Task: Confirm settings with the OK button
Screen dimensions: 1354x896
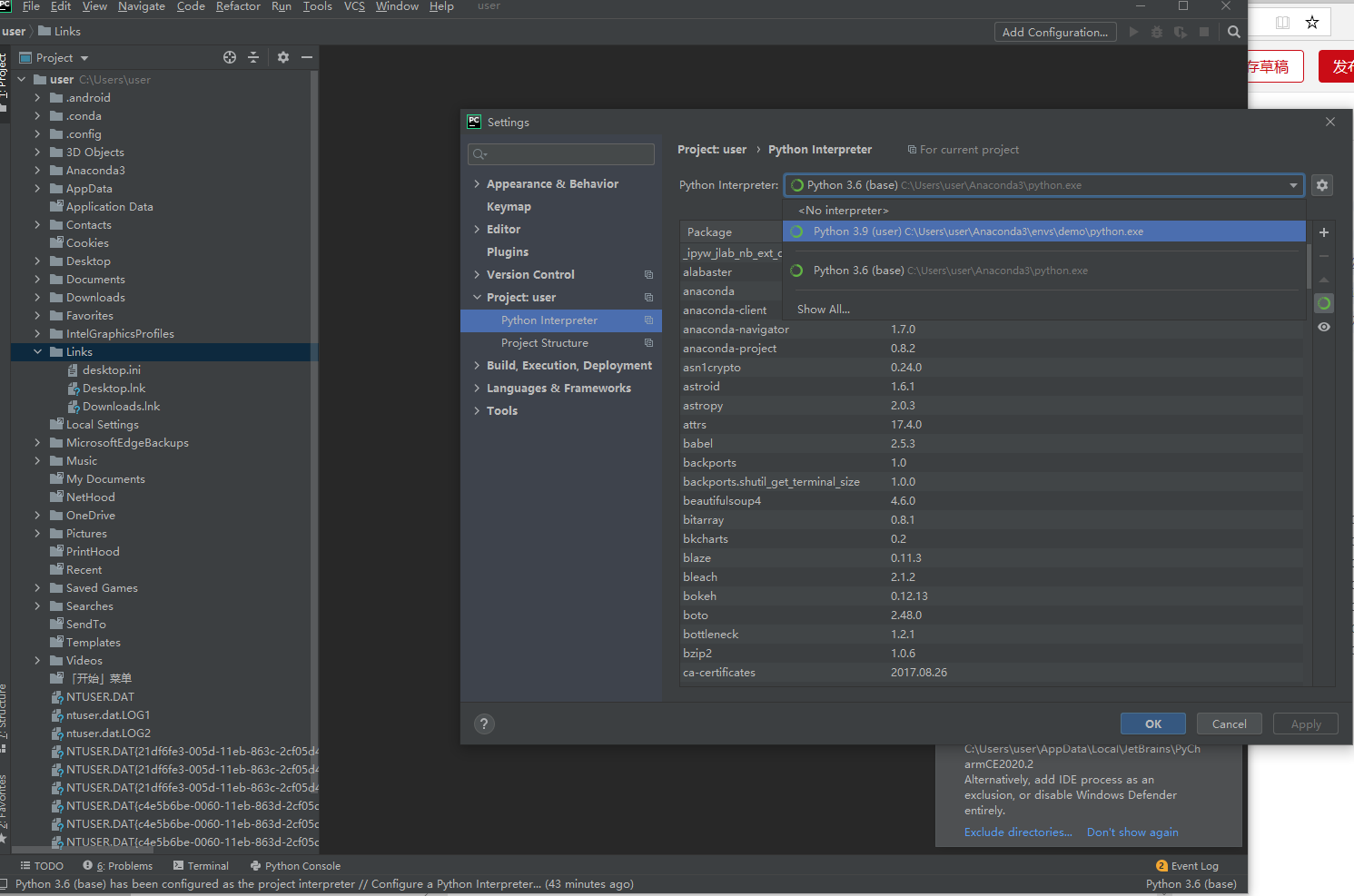Action: click(1152, 724)
